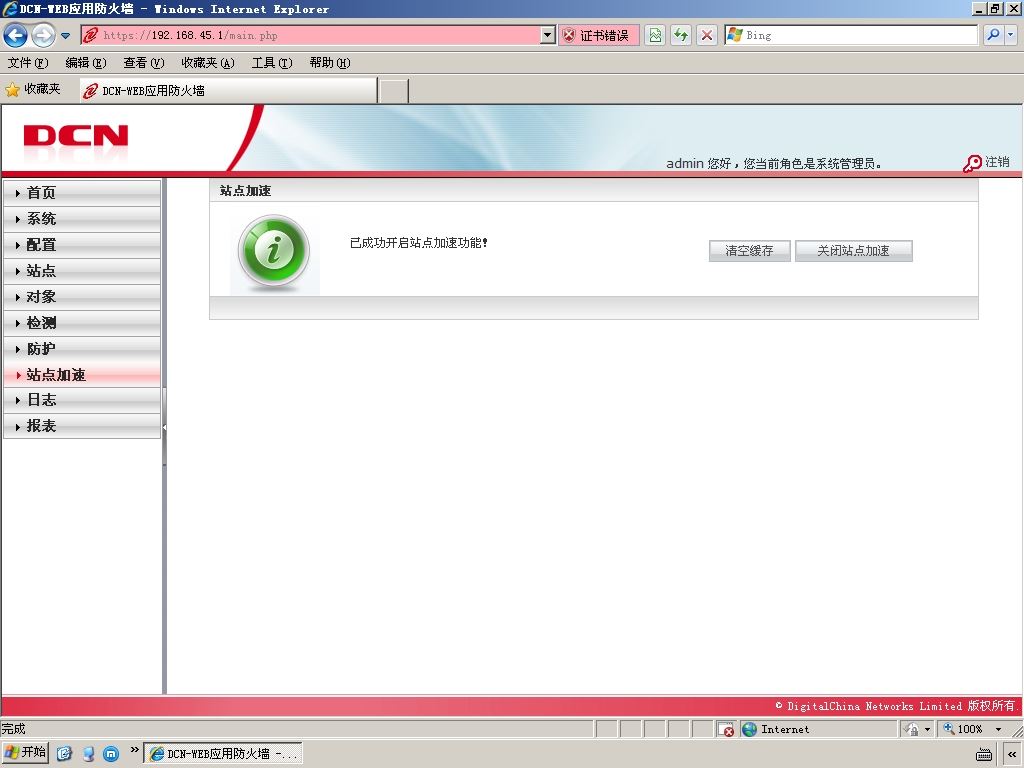Click the refresh page icon
Screen dimensions: 1024x768
point(680,35)
